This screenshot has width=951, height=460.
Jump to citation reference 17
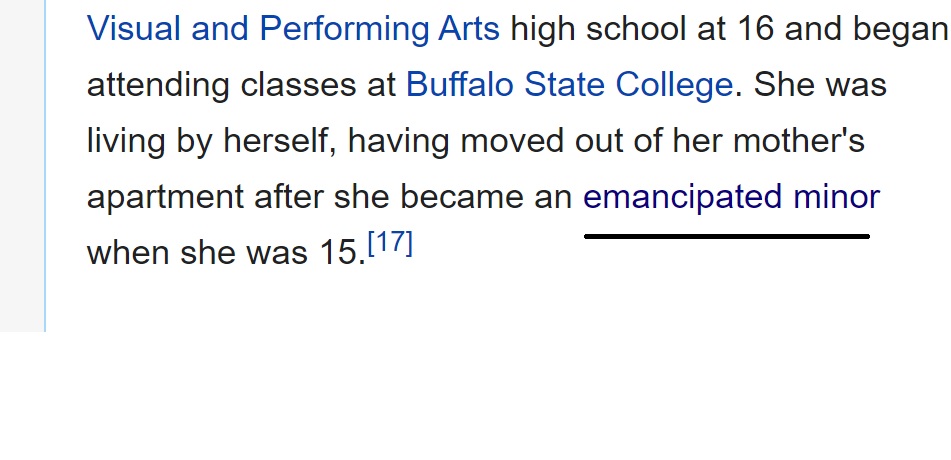coord(391,244)
